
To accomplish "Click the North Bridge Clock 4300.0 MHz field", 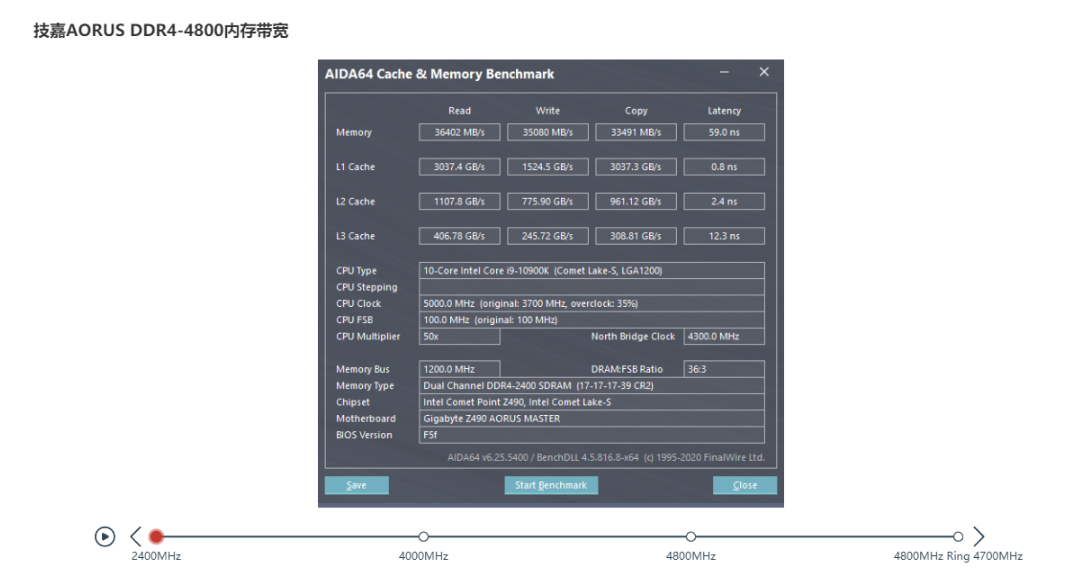I will [724, 337].
